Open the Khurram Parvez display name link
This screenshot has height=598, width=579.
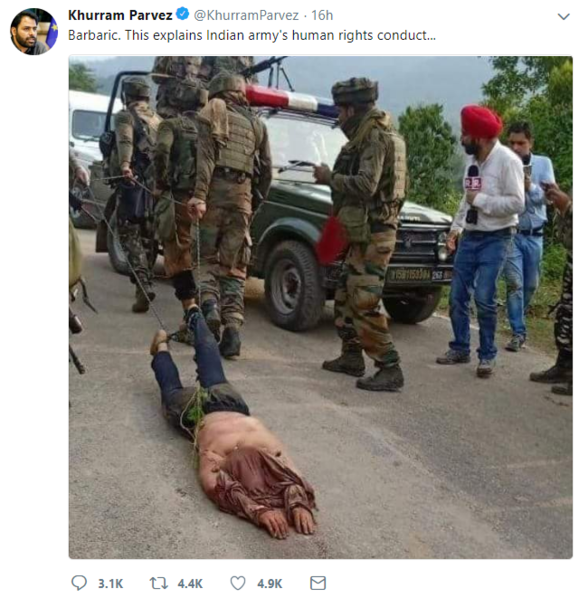pyautogui.click(x=120, y=15)
